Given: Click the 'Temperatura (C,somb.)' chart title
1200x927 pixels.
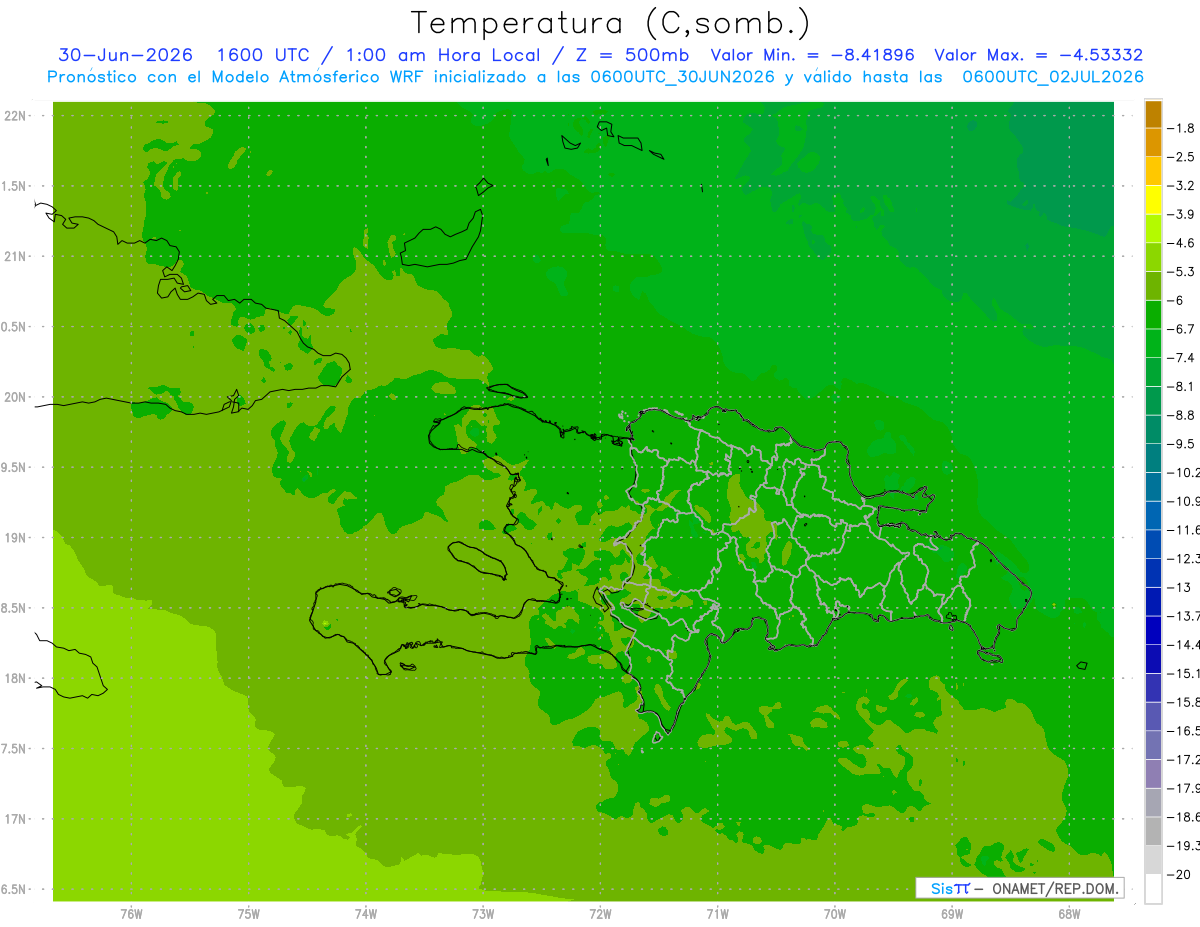Looking at the screenshot, I should click(x=610, y=23).
